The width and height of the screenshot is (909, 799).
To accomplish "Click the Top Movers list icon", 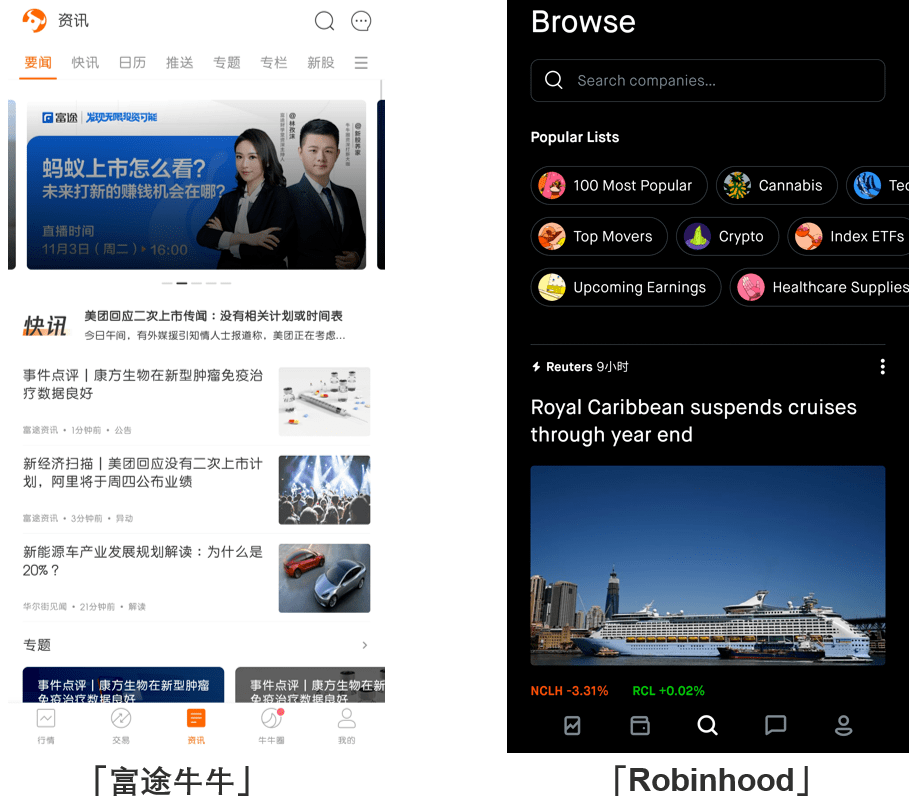I will click(x=551, y=237).
